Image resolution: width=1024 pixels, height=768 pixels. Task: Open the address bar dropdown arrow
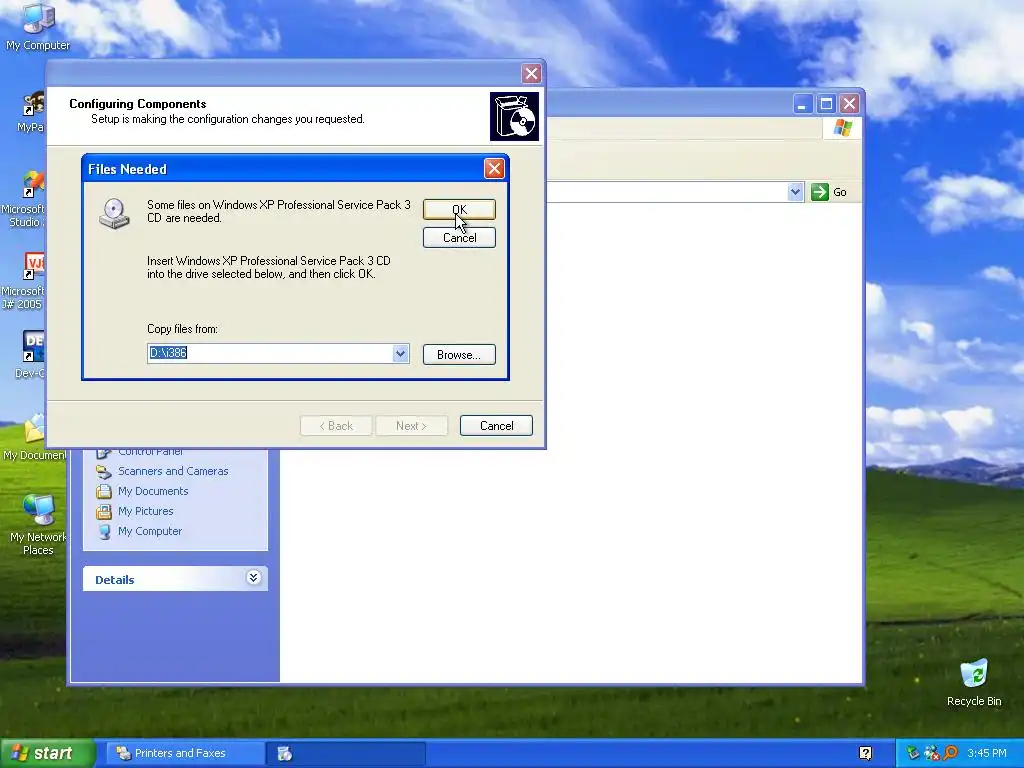tap(795, 192)
